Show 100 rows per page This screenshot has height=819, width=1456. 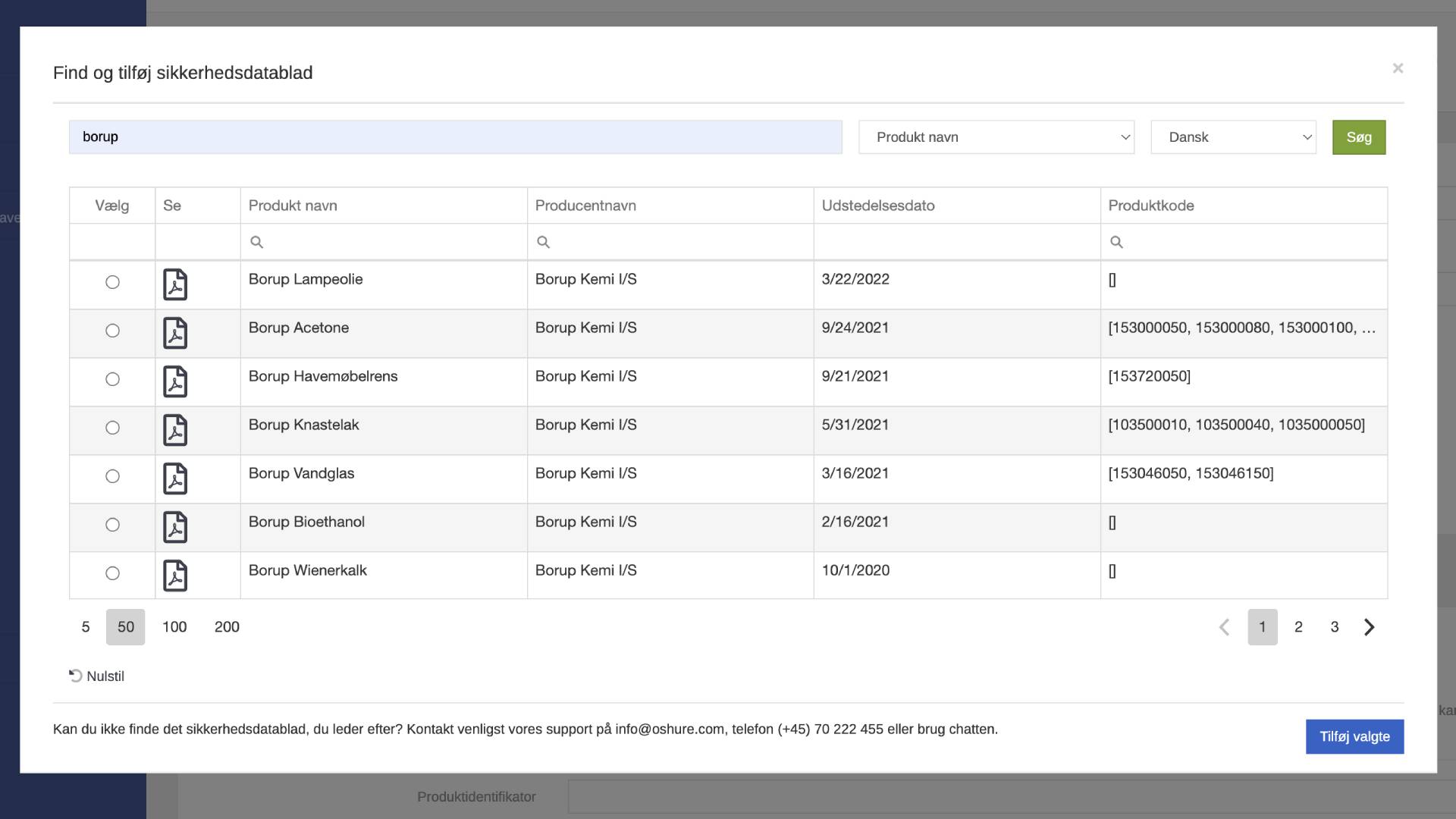point(174,627)
